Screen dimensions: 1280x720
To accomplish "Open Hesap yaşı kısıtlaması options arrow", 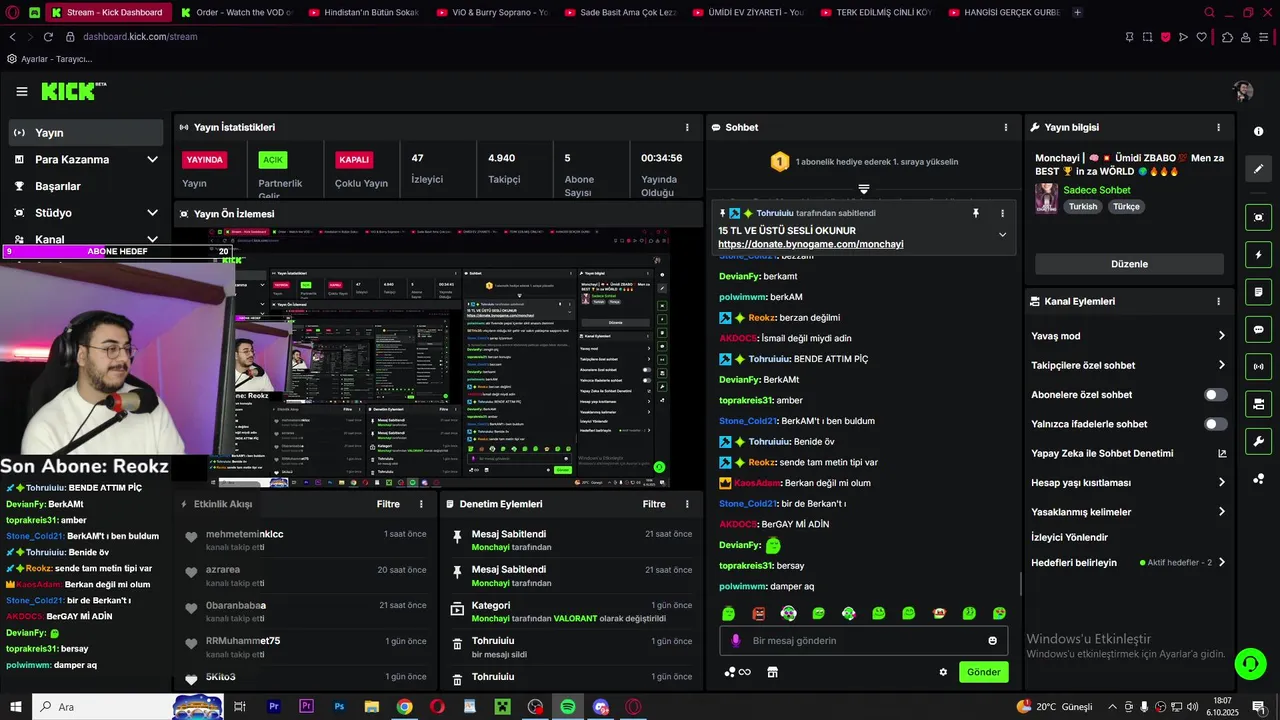I will pyautogui.click(x=1222, y=482).
